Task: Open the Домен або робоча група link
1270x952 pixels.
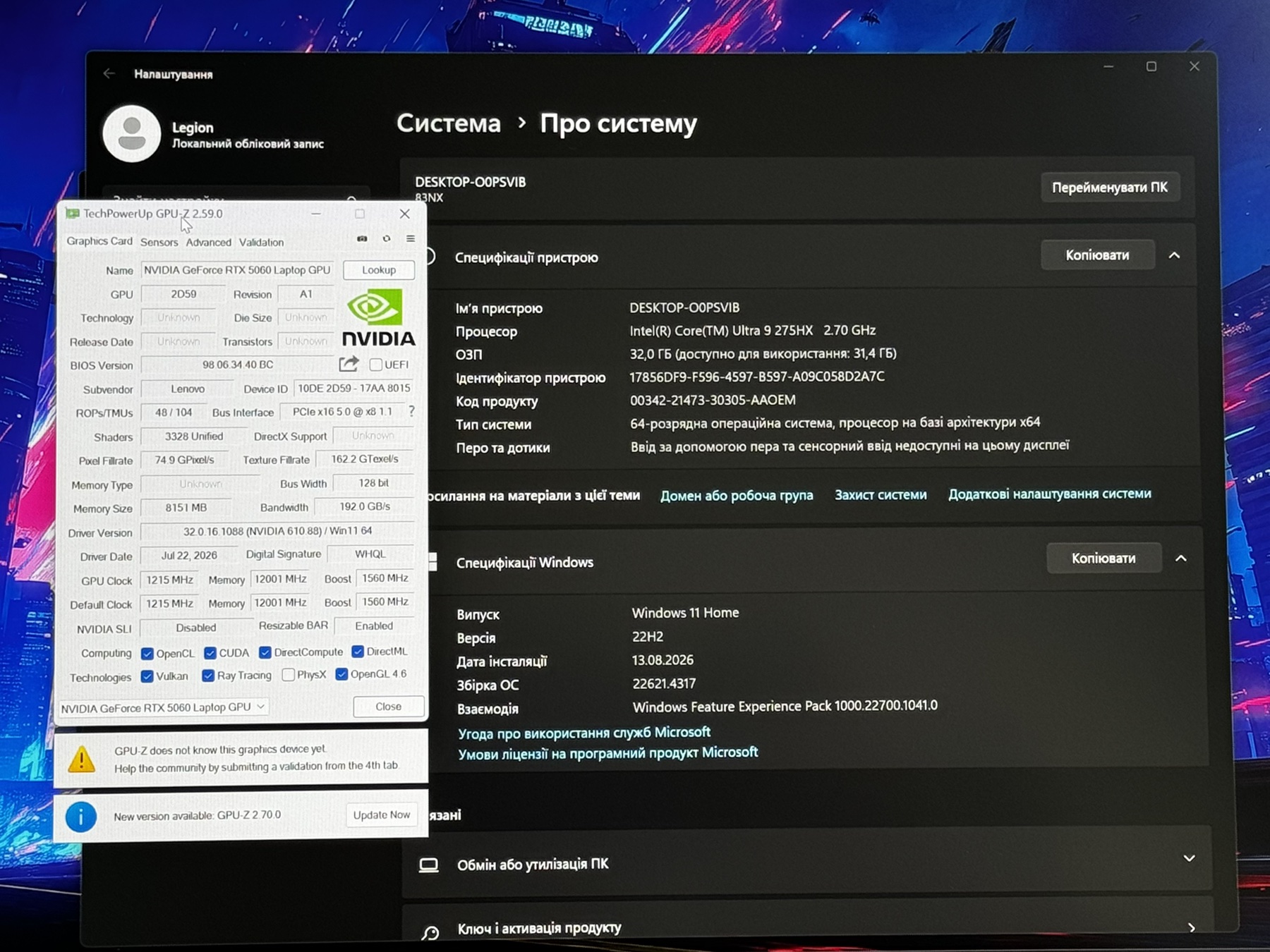Action: 737,496
